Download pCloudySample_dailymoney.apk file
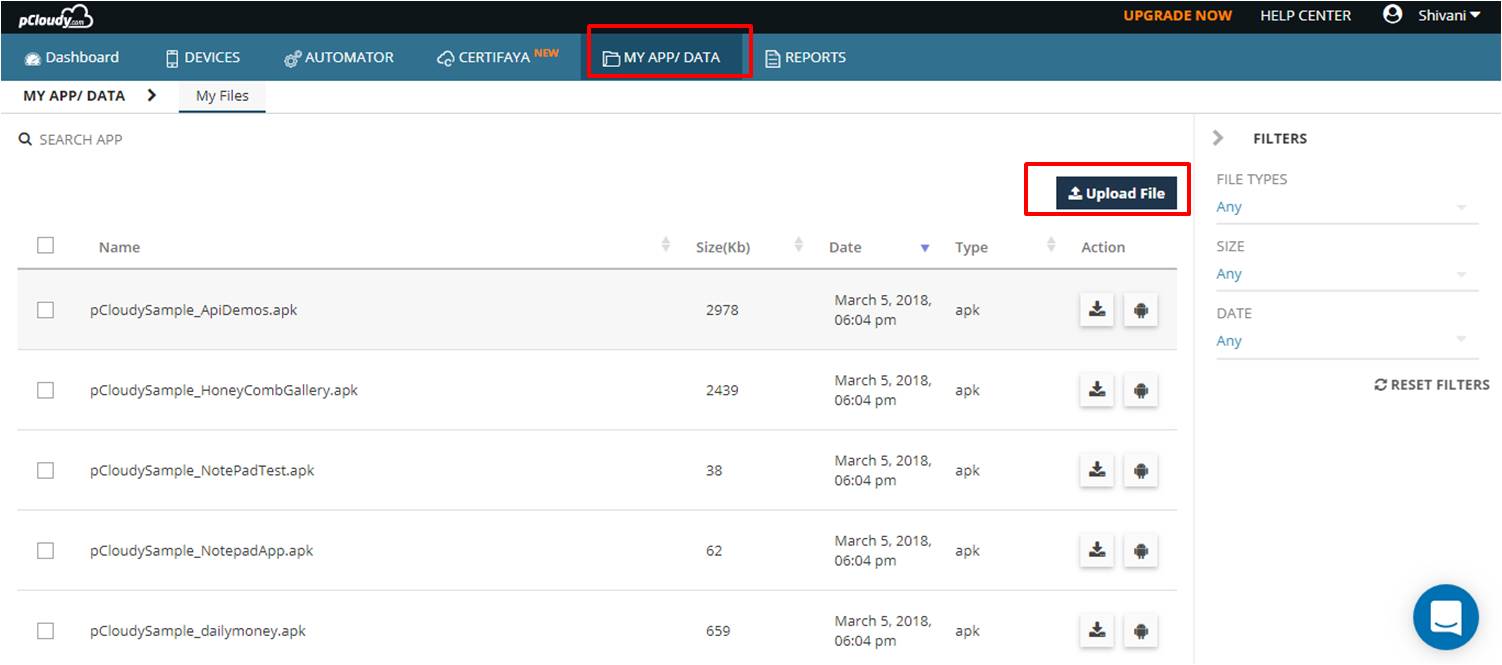The image size is (1502, 665). [x=1097, y=630]
